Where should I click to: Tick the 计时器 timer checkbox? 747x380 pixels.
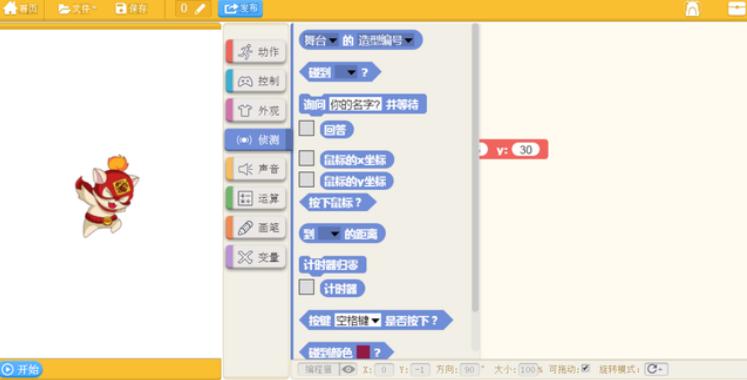[x=306, y=287]
